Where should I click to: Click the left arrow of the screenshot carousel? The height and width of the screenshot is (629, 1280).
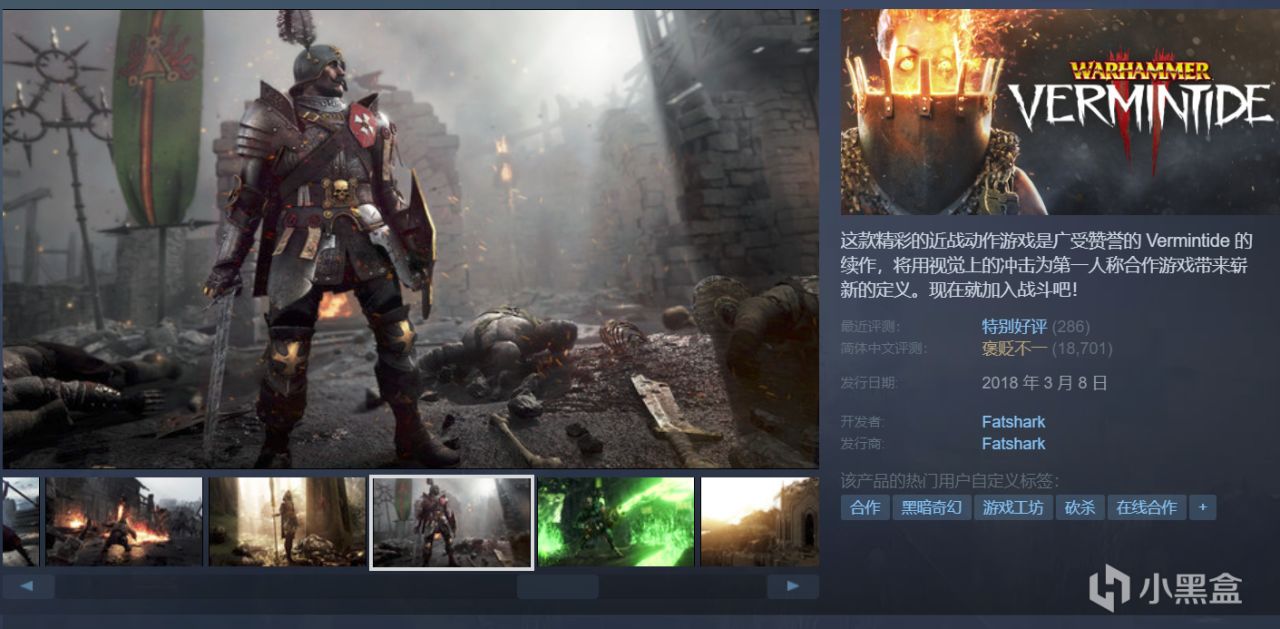[x=28, y=586]
